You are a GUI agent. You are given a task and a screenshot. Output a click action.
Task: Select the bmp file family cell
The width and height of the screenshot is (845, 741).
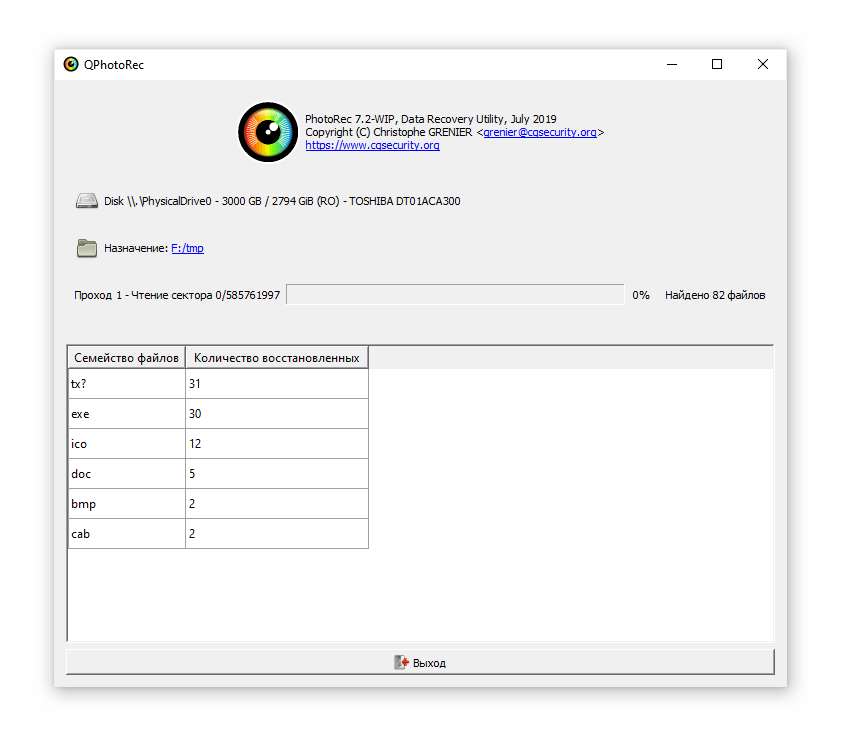pos(126,504)
